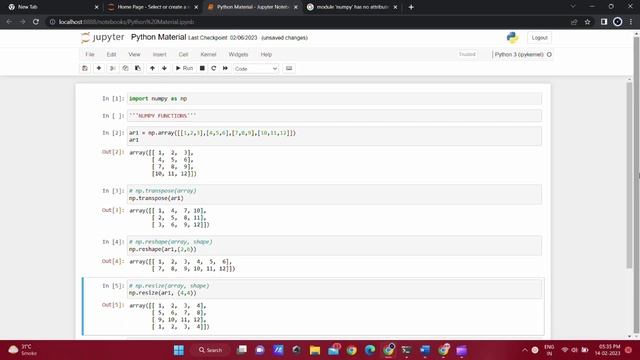Screen dimensions: 640x360
Task: Click the np.transpose(ar1) code cell
Action: tap(334, 194)
